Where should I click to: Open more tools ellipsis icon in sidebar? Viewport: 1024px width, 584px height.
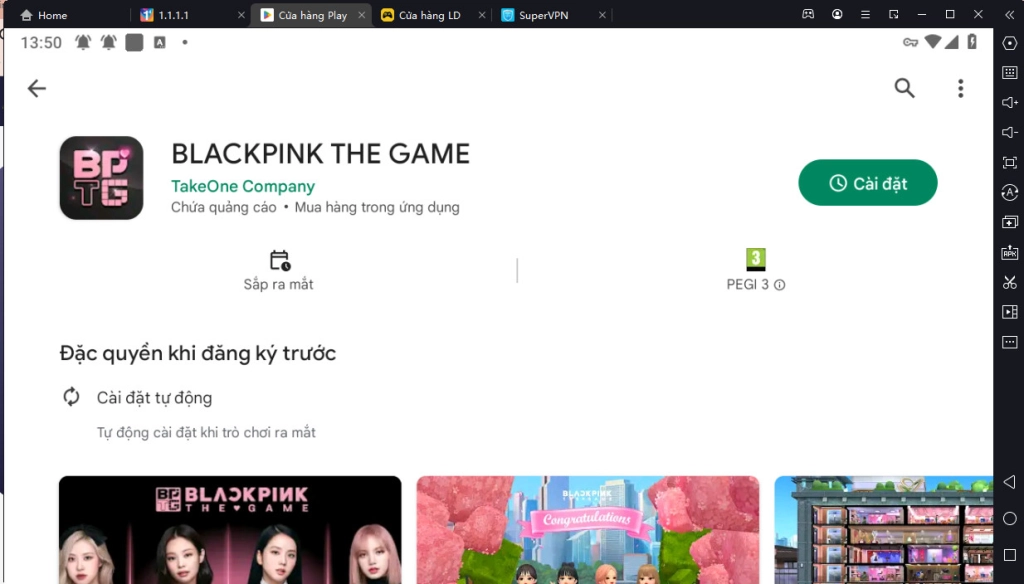[x=1010, y=342]
